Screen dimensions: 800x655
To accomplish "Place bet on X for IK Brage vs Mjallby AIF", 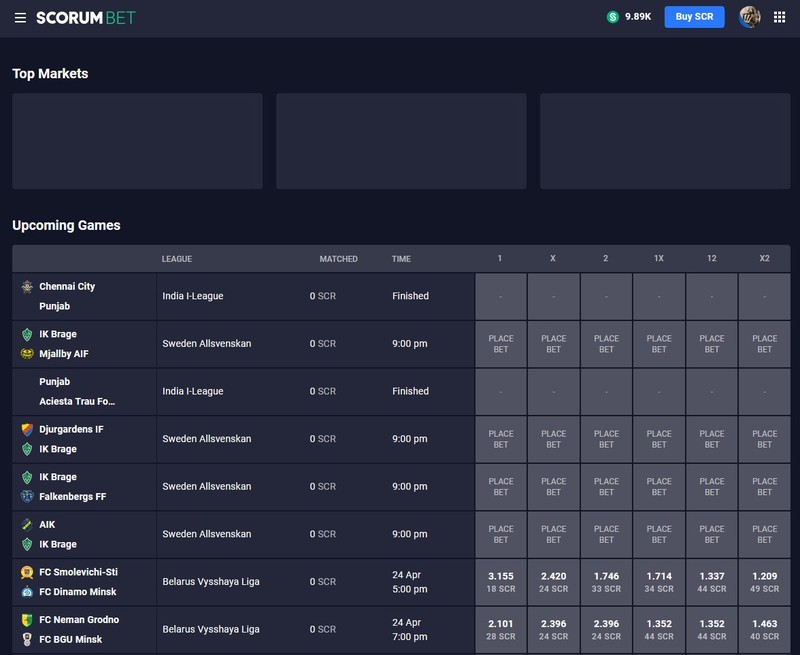I will [x=554, y=344].
